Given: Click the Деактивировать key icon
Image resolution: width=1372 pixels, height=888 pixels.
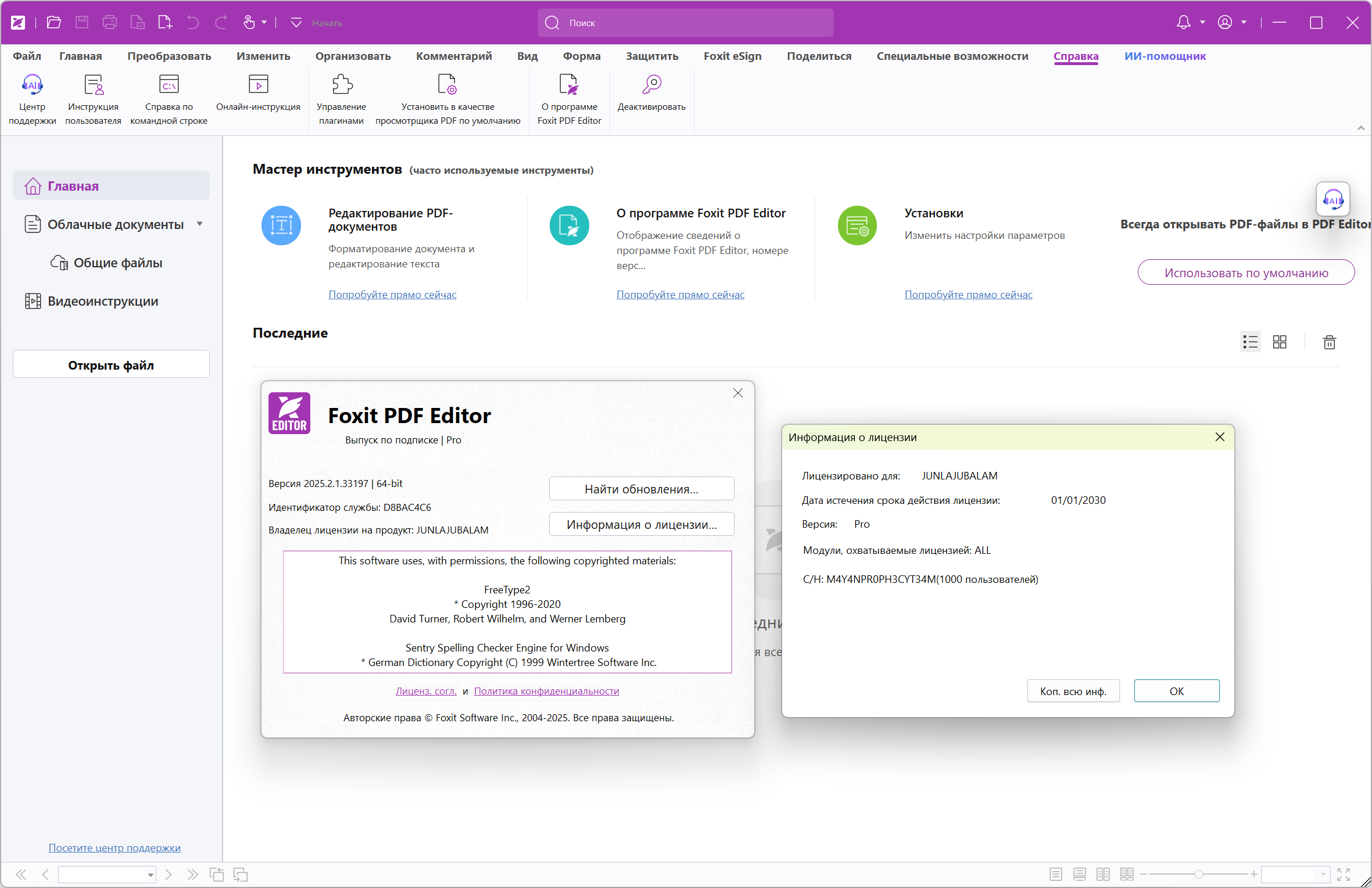Looking at the screenshot, I should (651, 85).
